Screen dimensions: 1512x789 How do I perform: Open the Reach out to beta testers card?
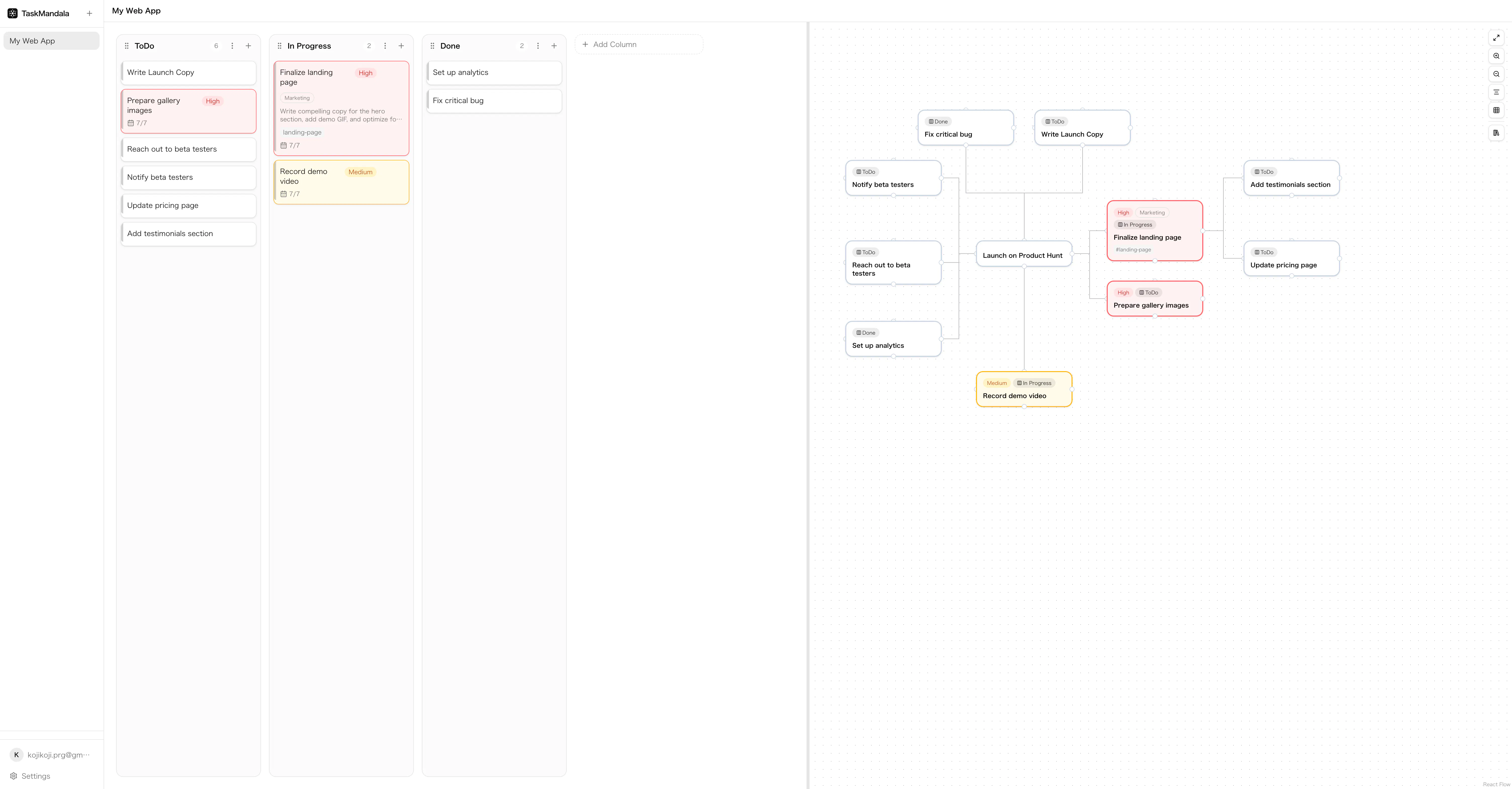188,150
